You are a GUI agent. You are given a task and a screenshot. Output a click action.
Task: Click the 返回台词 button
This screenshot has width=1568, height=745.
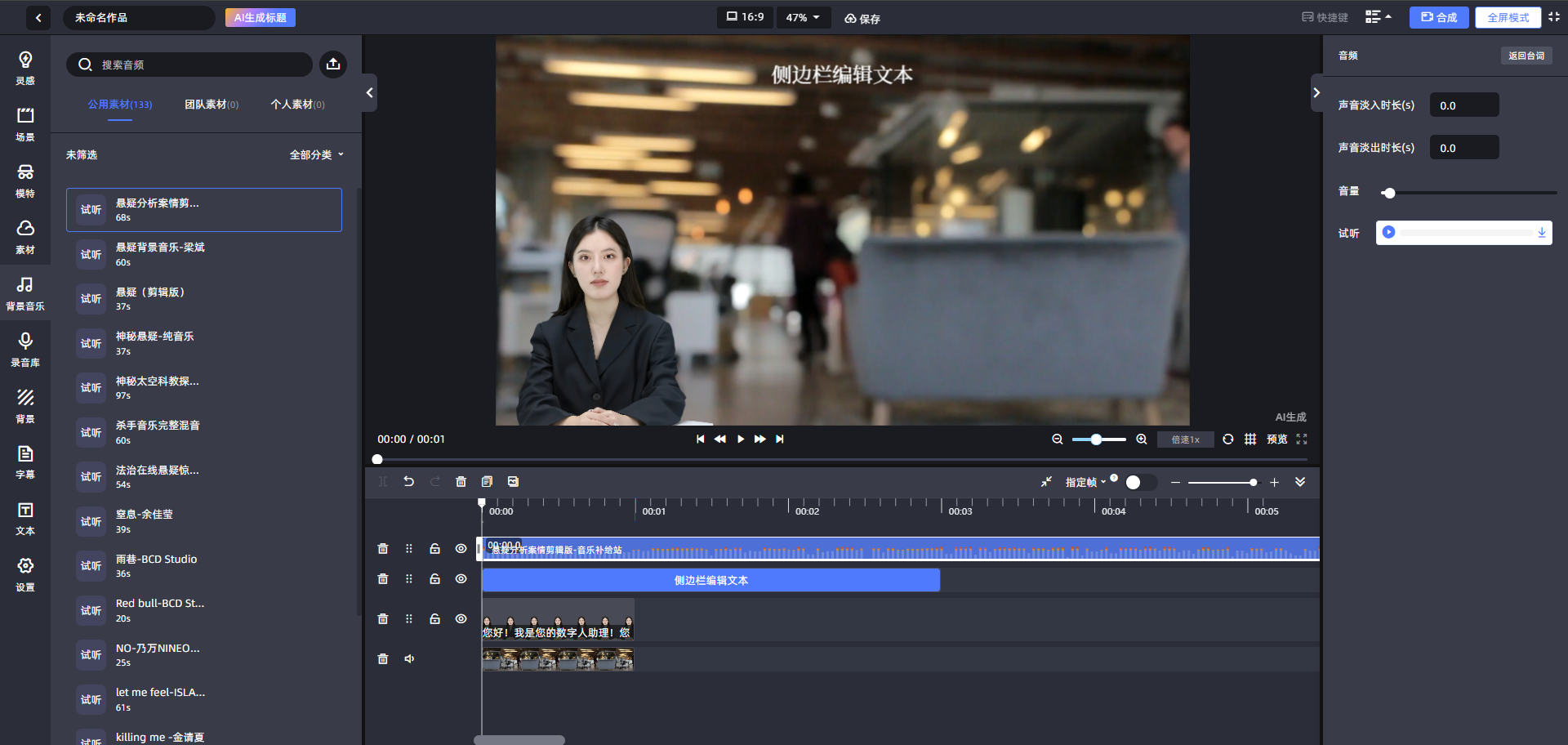pos(1526,56)
